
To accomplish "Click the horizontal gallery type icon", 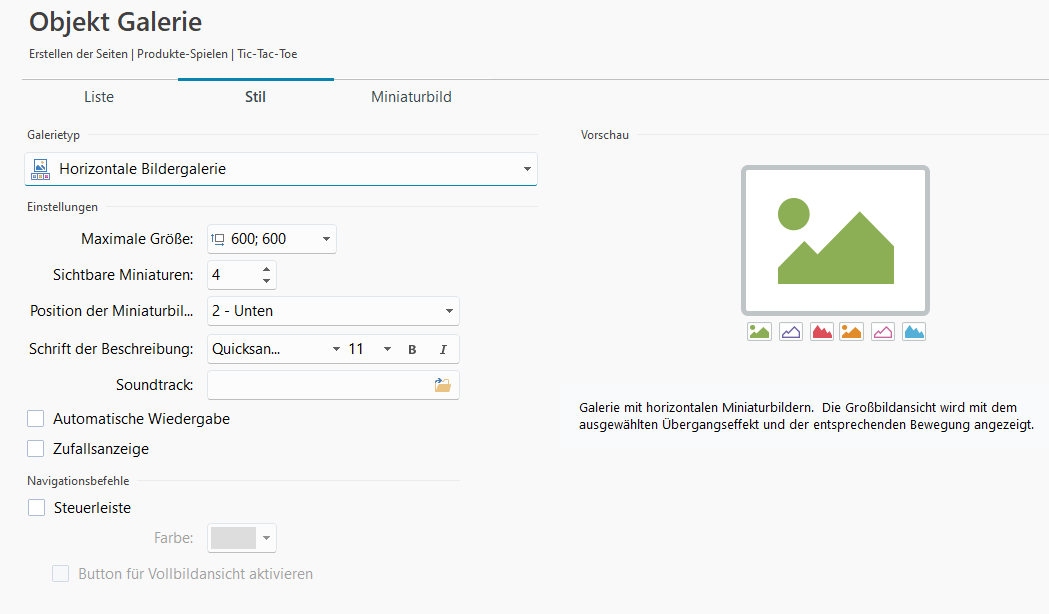I will tap(41, 169).
